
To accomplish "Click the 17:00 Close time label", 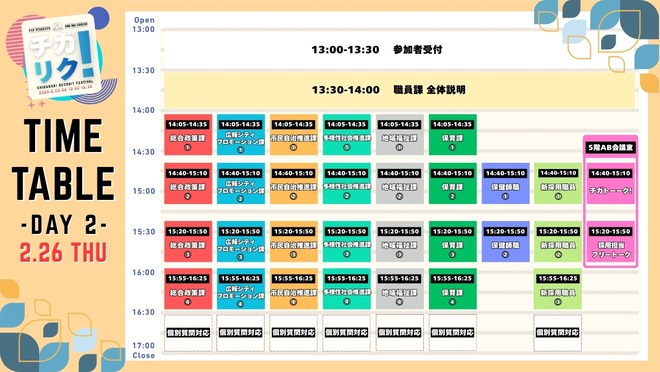I will 144,351.
